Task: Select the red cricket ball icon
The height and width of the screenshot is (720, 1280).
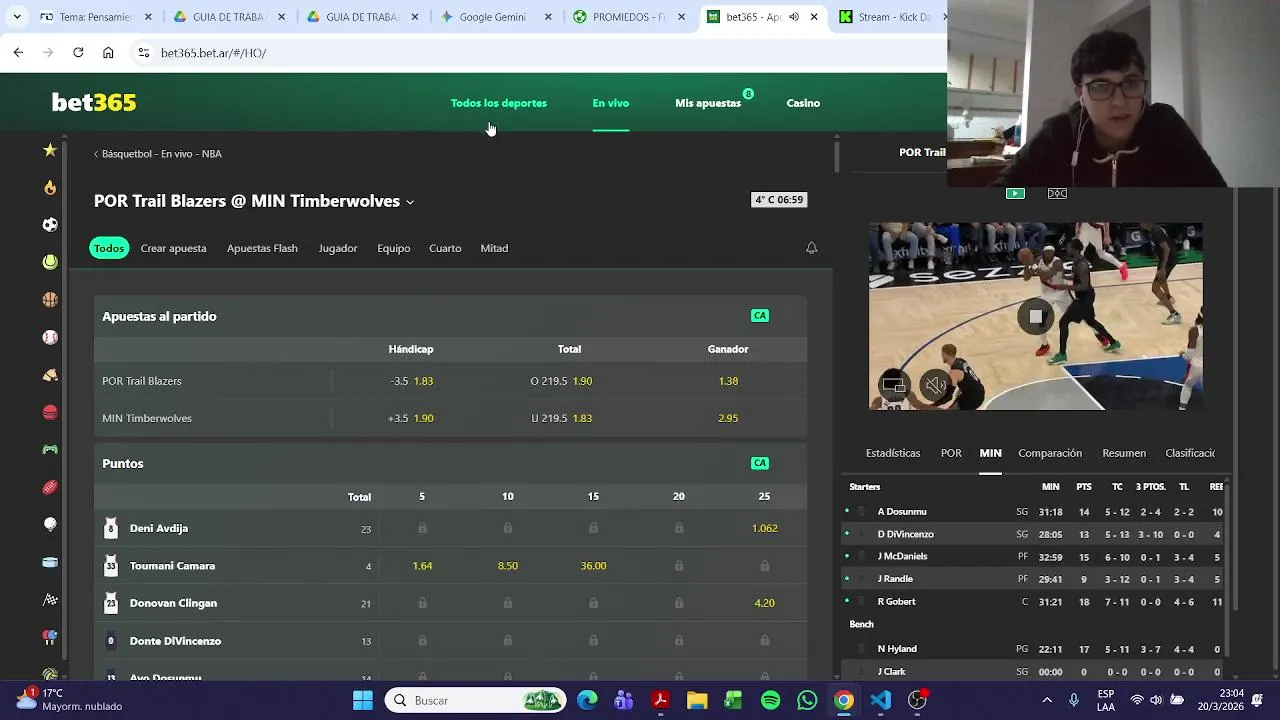Action: tap(50, 412)
